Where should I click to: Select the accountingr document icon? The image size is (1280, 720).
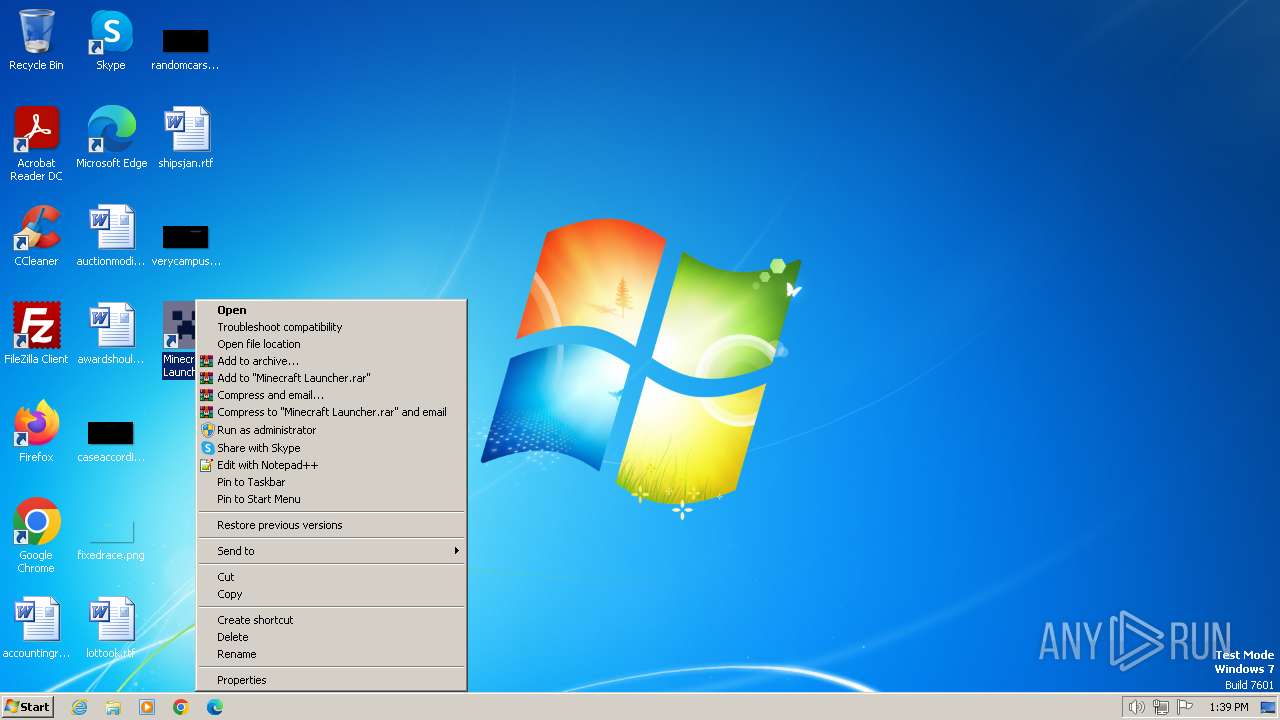(x=36, y=628)
